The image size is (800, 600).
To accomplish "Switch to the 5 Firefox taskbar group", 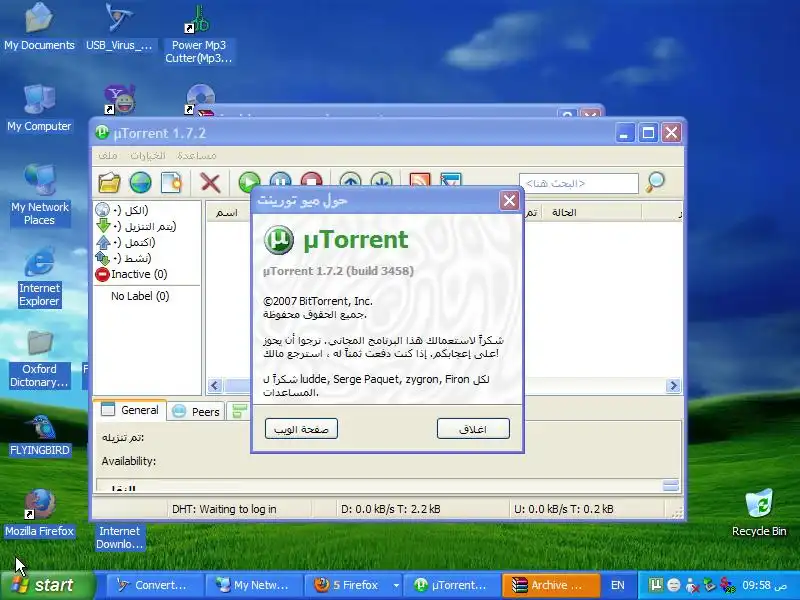I will pos(347,585).
